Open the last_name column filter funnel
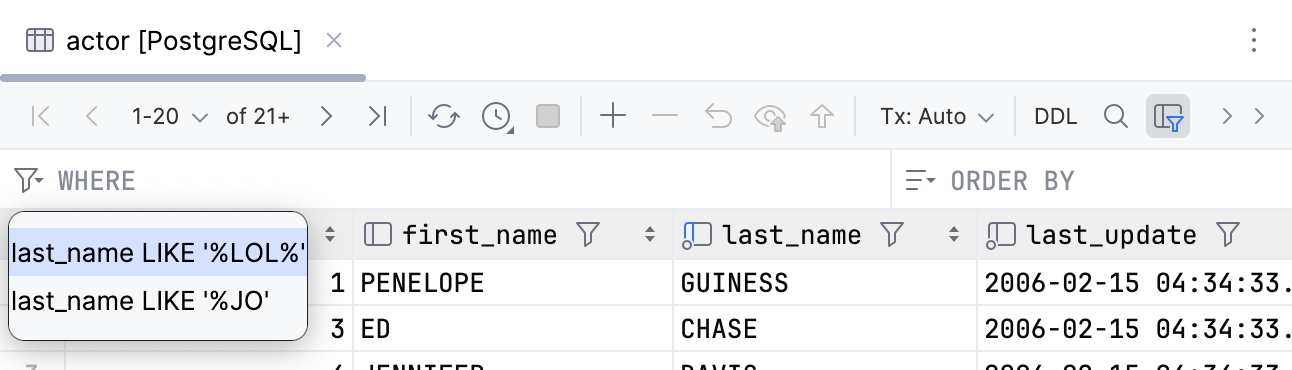1292x370 pixels. [x=891, y=235]
